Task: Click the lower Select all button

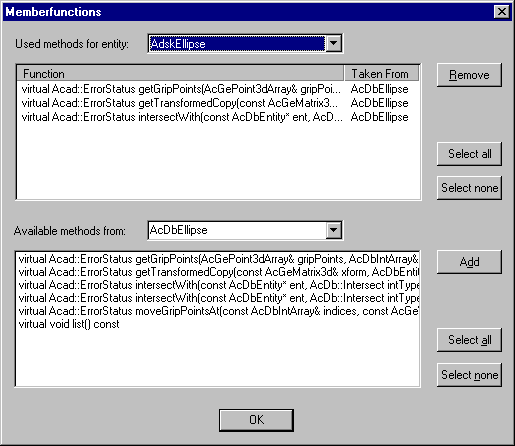Action: (469, 340)
